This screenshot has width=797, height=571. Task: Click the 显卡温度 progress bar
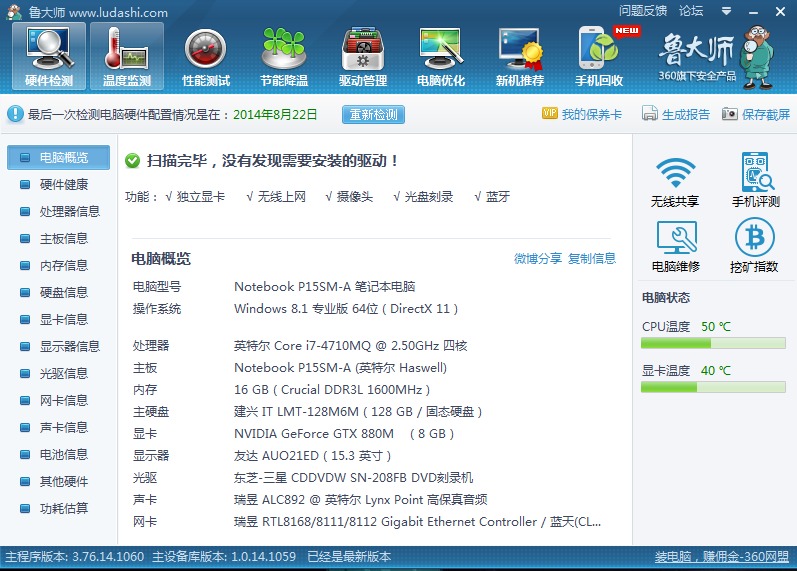pos(713,387)
